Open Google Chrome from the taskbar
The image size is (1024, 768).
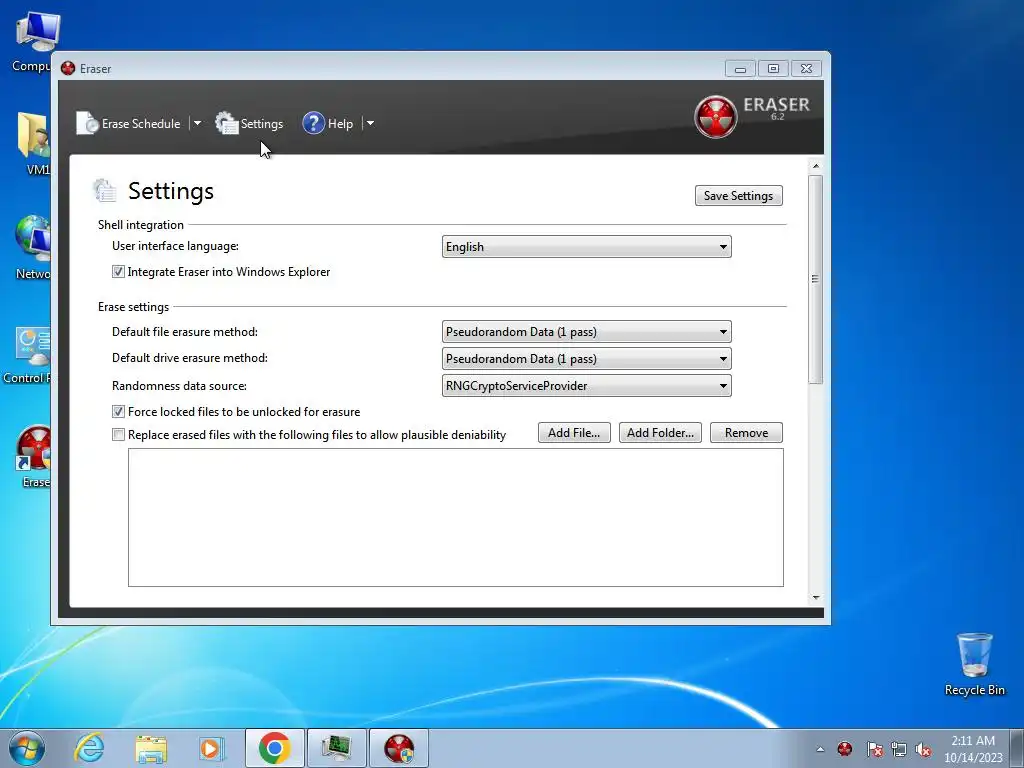[274, 748]
